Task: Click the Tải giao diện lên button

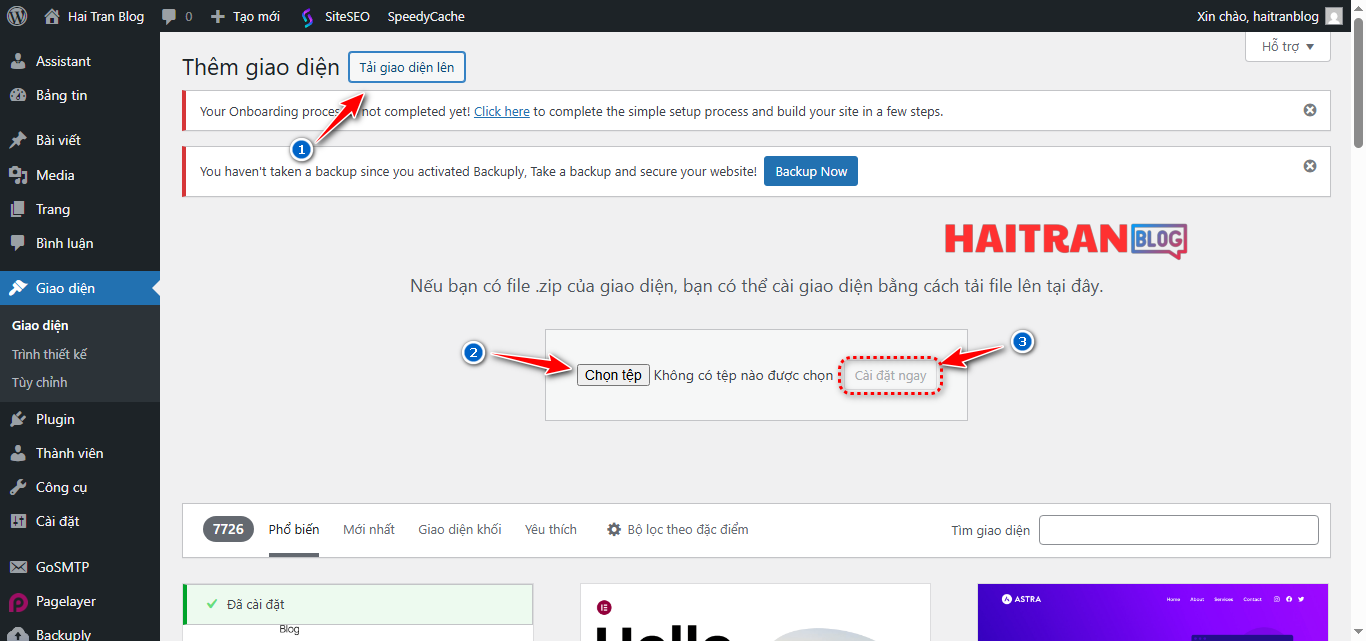Action: tap(406, 67)
